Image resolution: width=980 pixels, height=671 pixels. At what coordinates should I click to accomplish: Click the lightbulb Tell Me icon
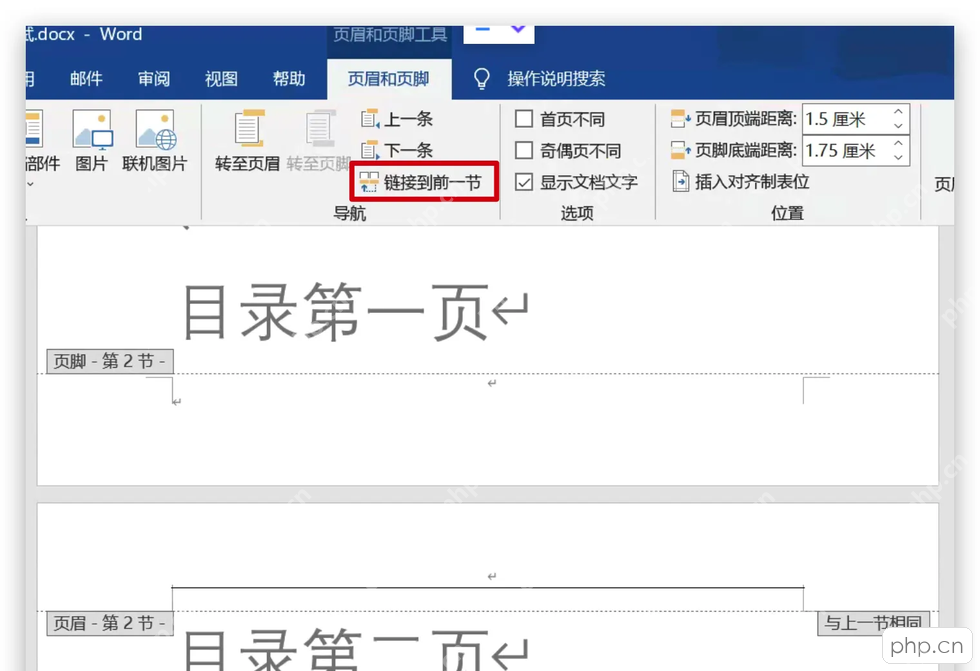(x=481, y=79)
